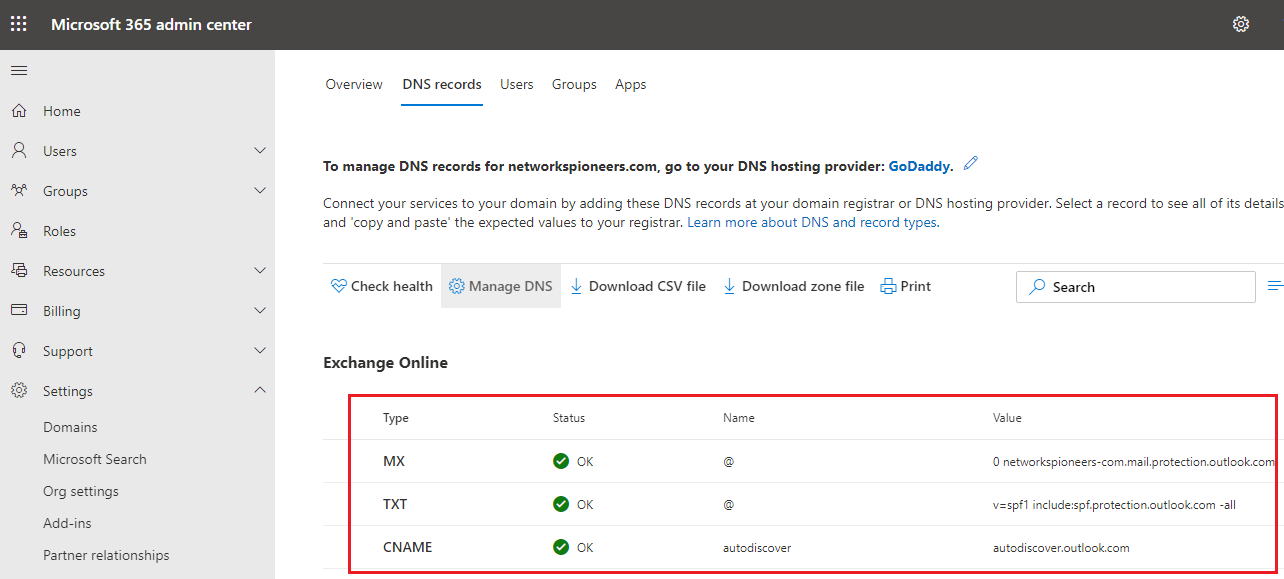This screenshot has width=1284, height=579.
Task: Open the settings gear in header
Action: [1241, 24]
